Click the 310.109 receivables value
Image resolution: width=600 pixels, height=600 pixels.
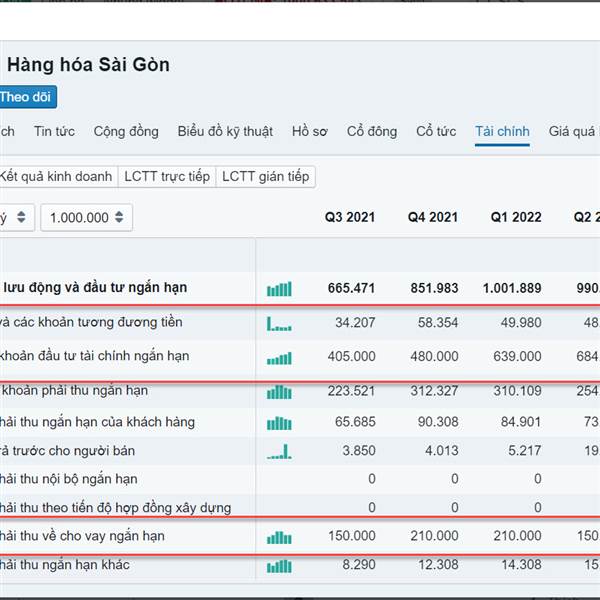coord(517,391)
